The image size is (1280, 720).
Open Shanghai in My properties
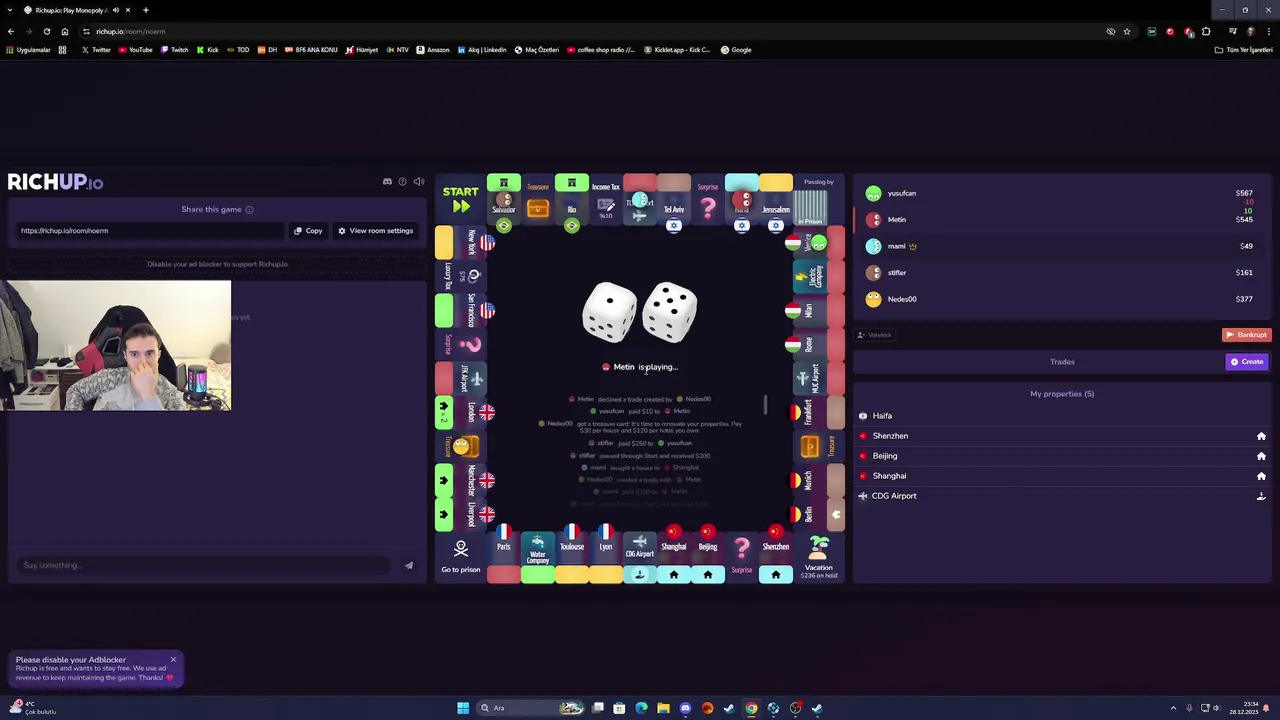(x=1062, y=476)
